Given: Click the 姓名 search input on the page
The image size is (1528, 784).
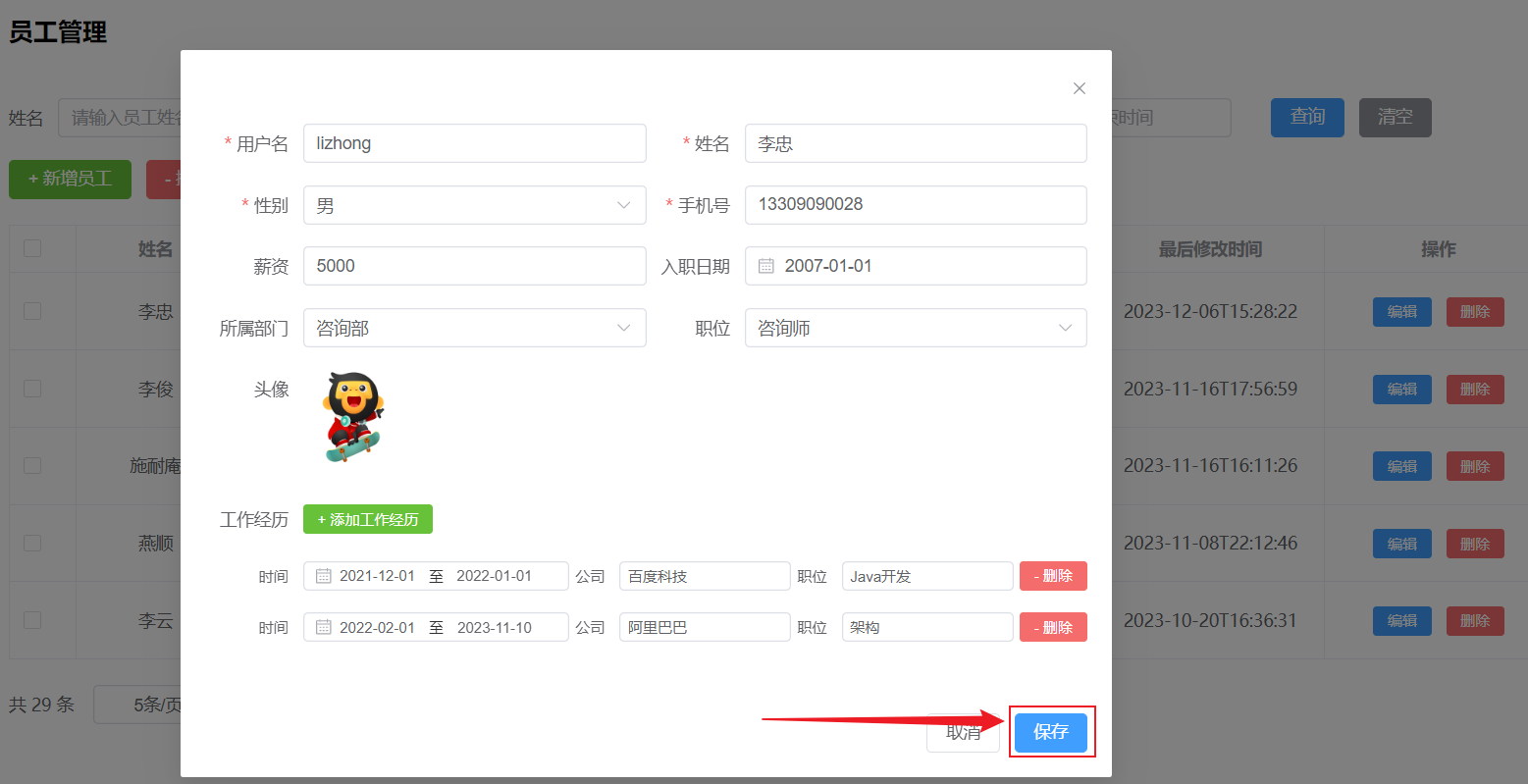Looking at the screenshot, I should 120,118.
